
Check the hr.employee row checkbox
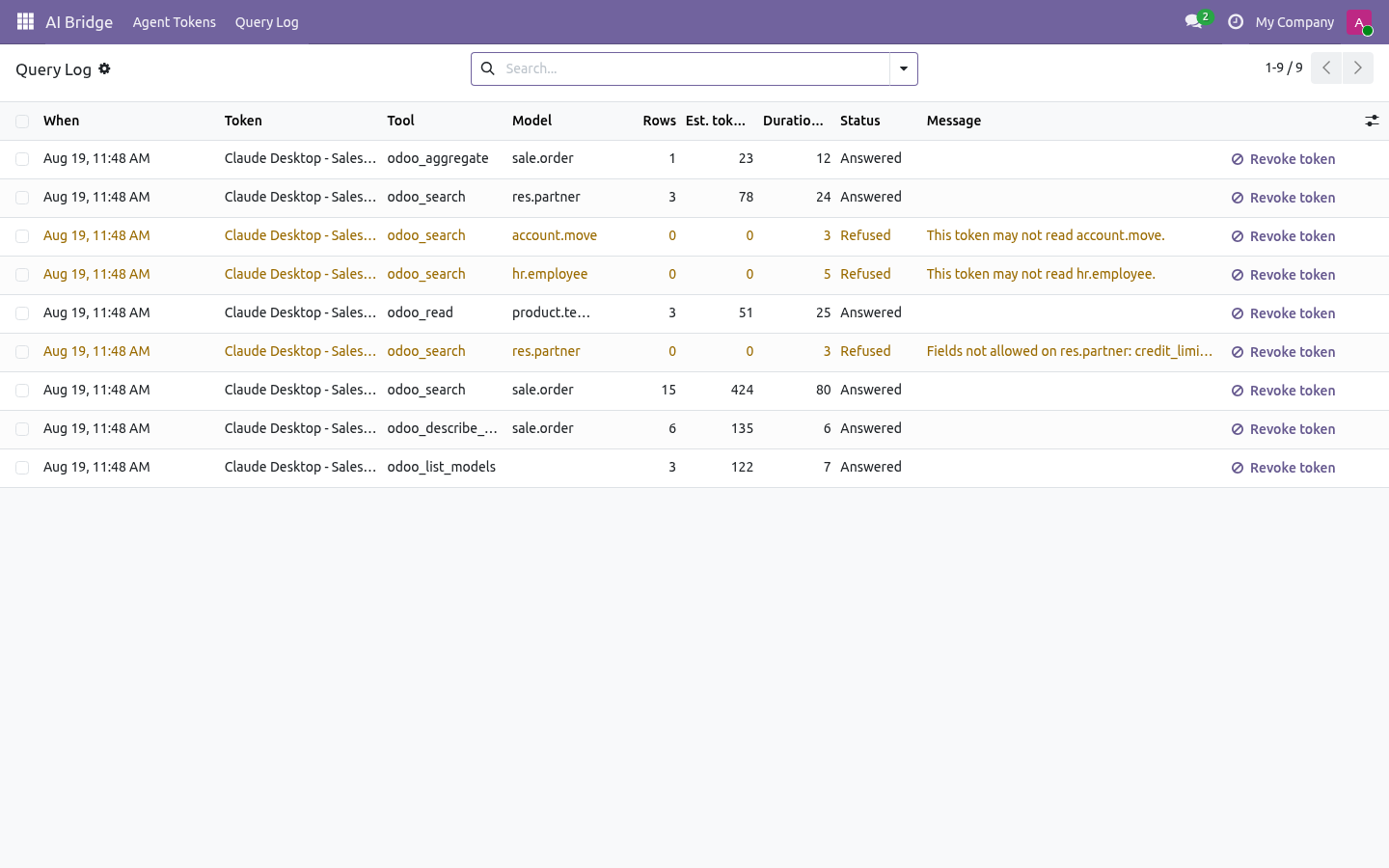click(22, 275)
